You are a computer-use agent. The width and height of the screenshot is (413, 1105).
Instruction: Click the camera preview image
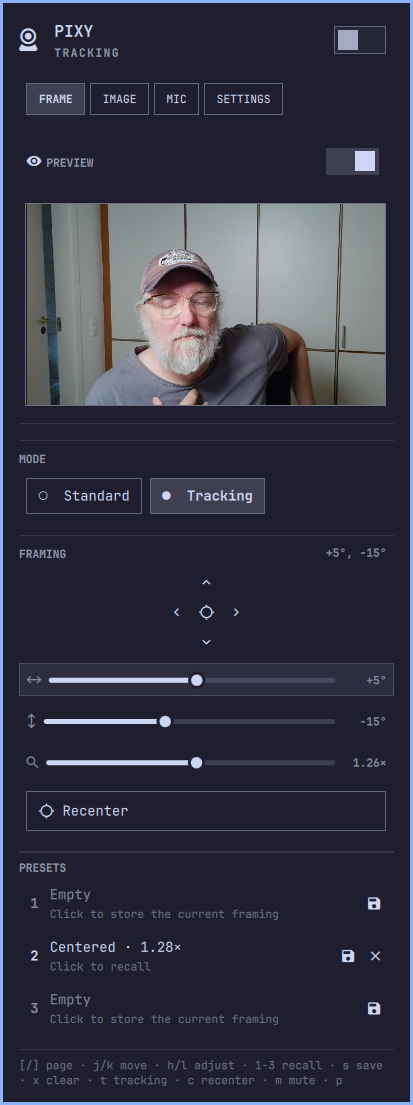click(x=206, y=304)
